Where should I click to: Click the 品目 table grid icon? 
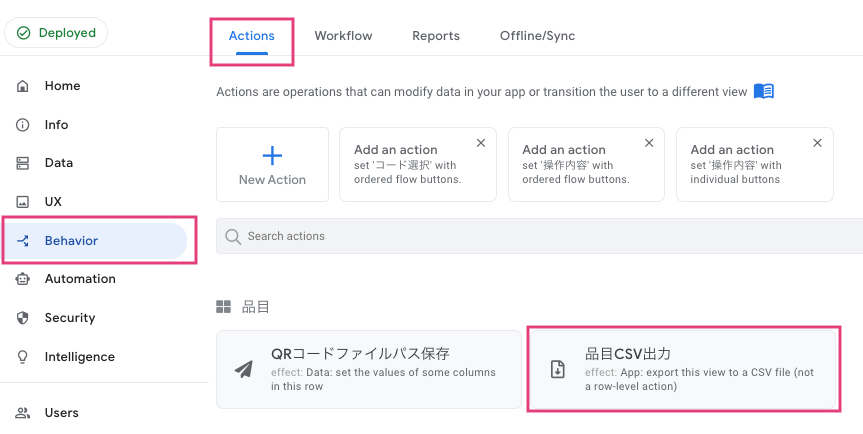(223, 307)
